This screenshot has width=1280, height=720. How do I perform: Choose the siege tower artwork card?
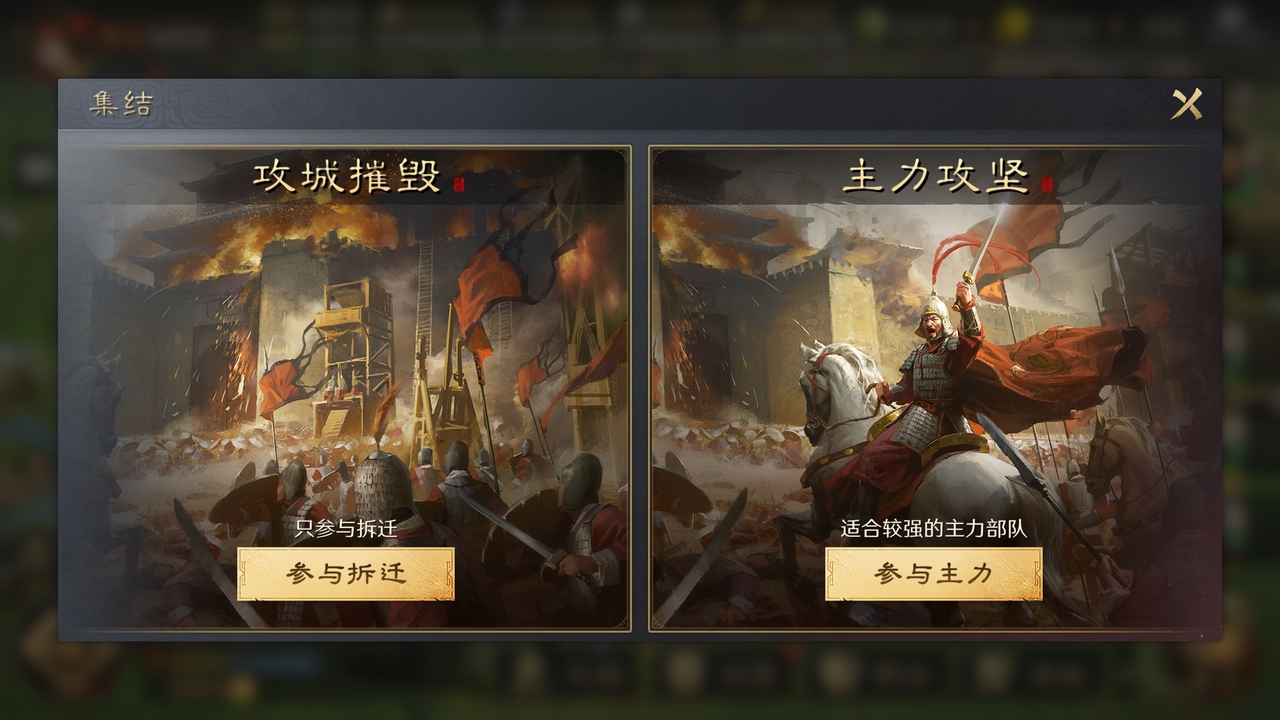coord(346,389)
